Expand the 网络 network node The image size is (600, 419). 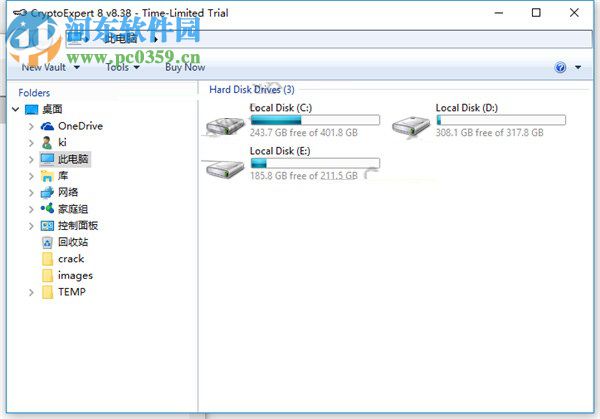point(31,192)
